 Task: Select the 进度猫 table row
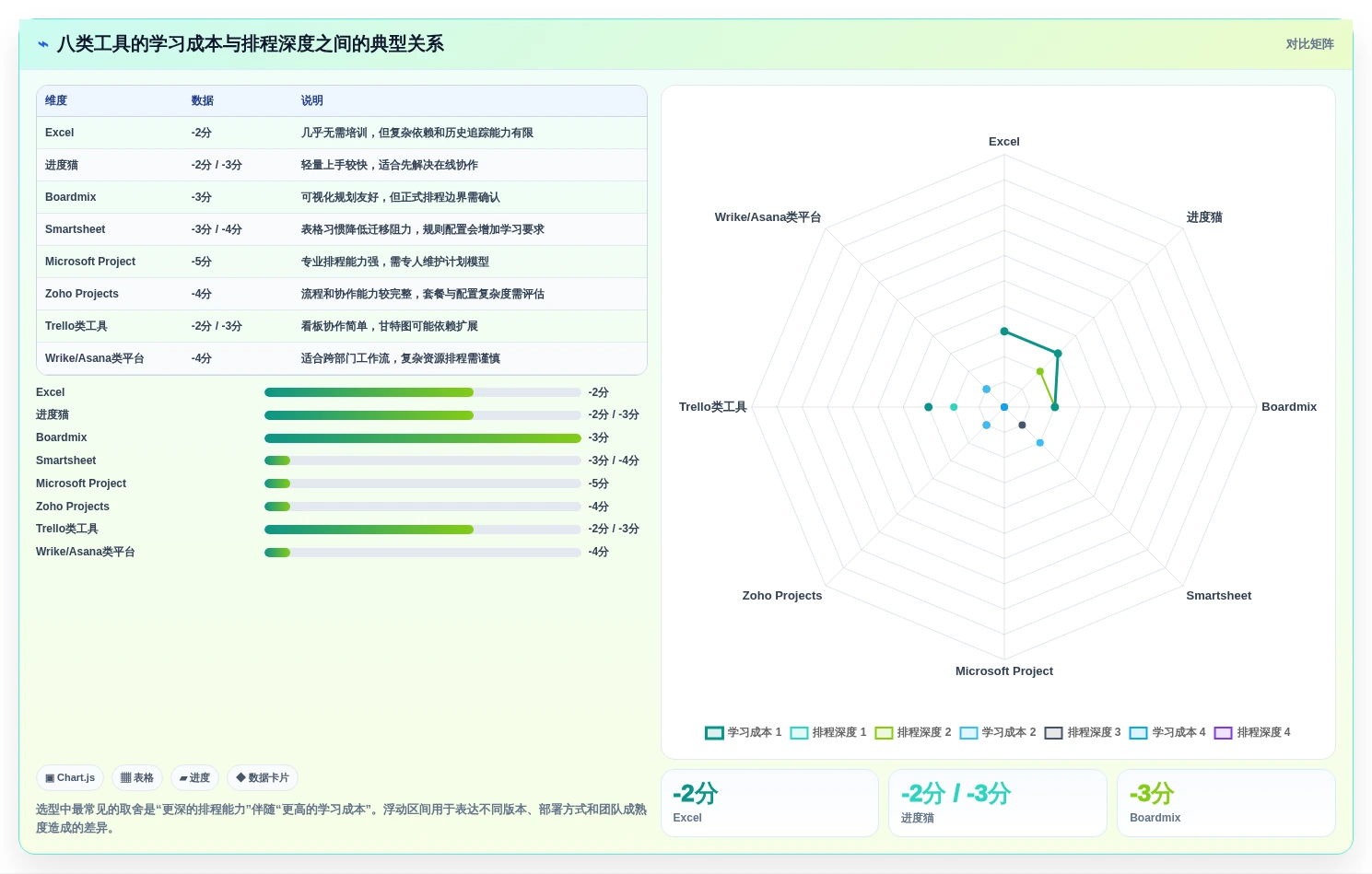coord(342,165)
